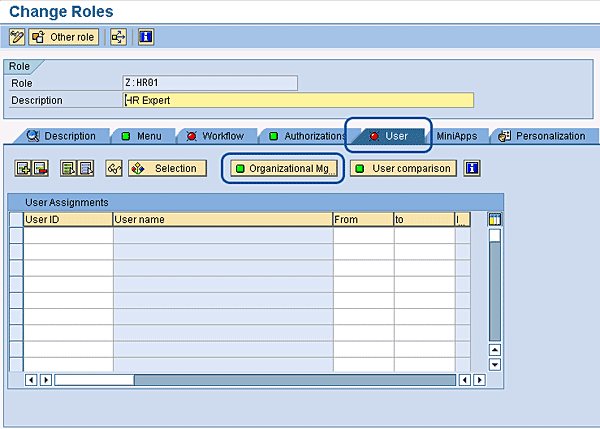Click the far-right horizontal scroll left arrow
The width and height of the screenshot is (600, 429).
tap(465, 380)
